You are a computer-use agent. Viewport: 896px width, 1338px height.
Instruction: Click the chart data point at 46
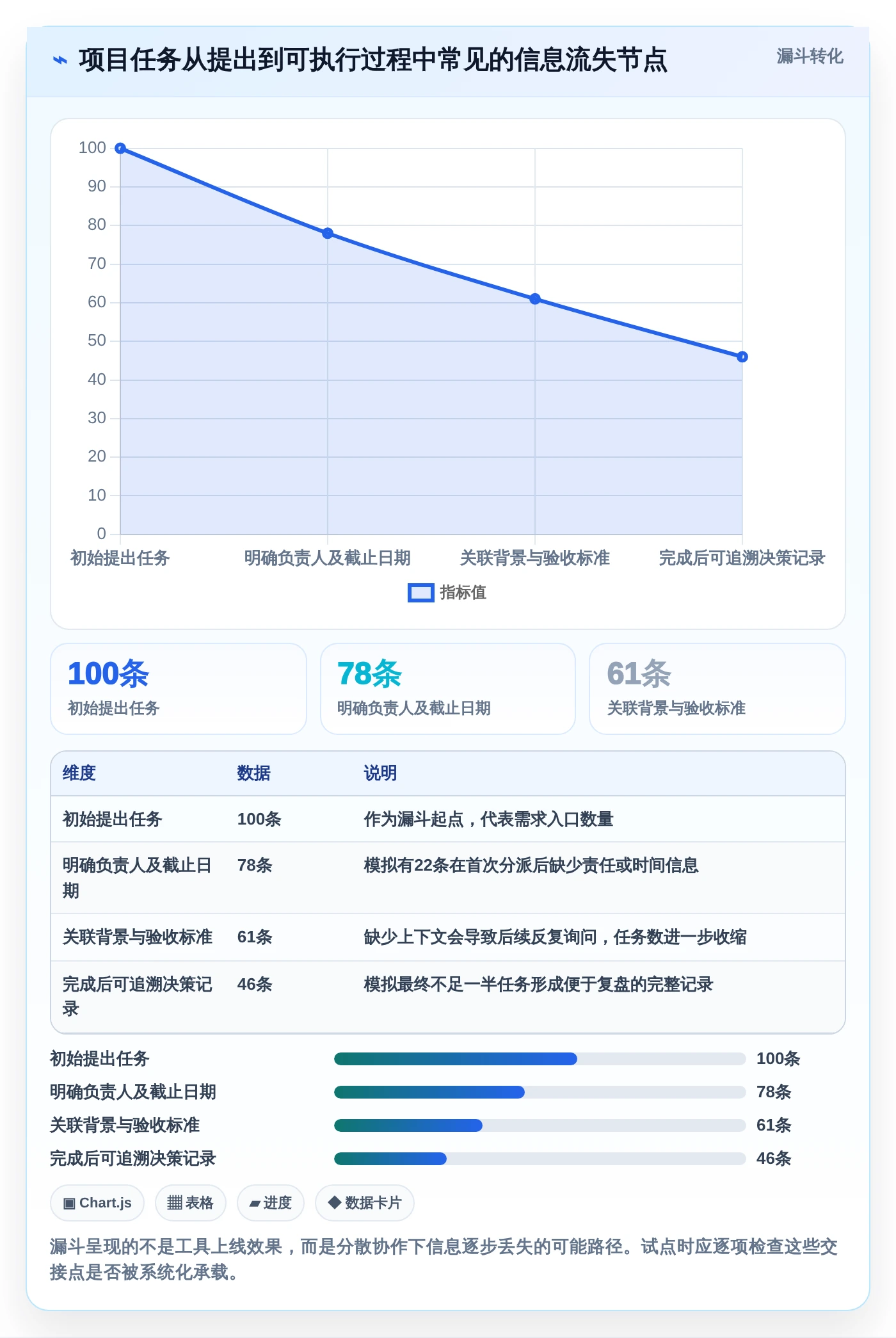742,357
